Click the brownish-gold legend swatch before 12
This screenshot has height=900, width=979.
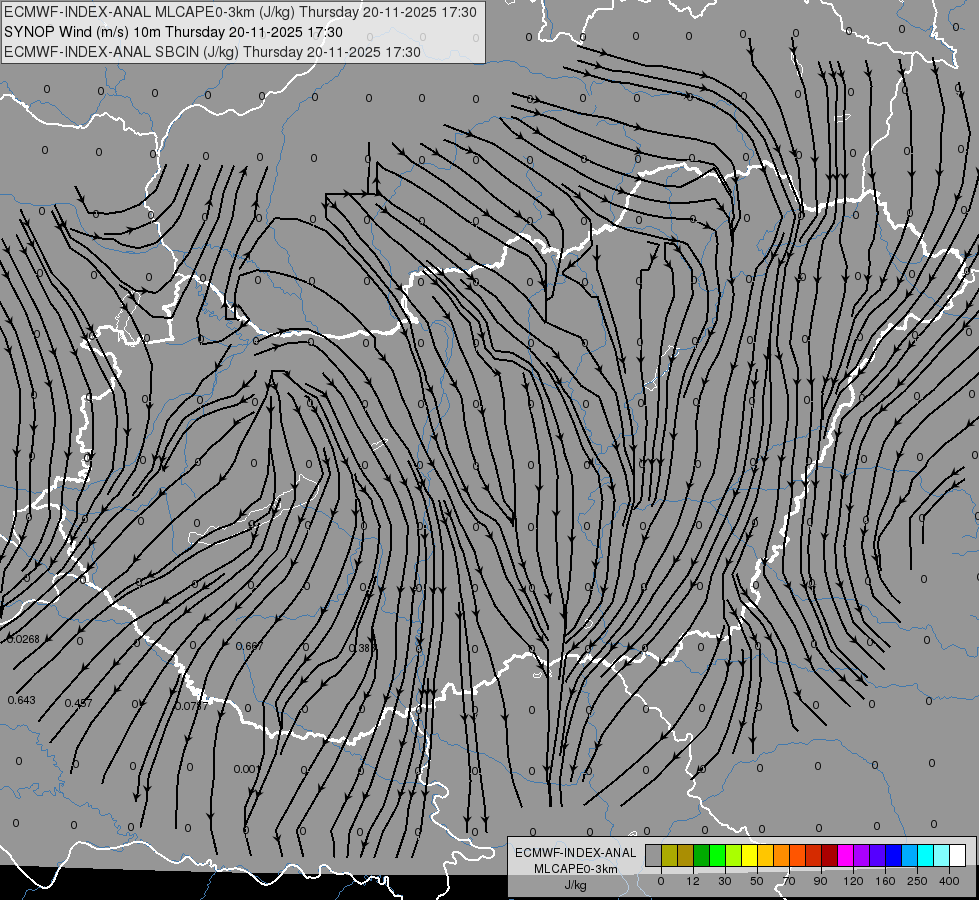(x=686, y=855)
